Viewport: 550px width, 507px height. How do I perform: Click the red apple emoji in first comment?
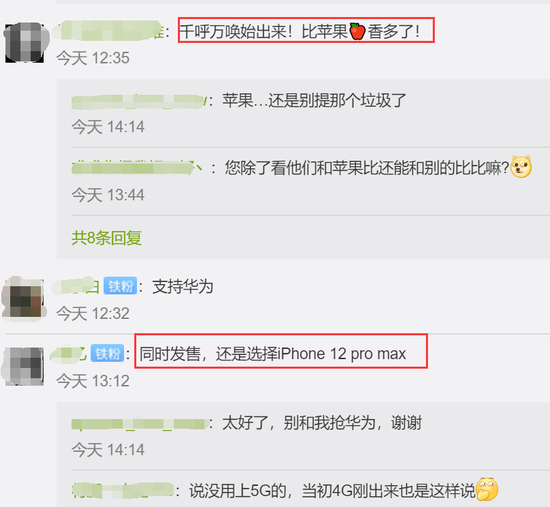coord(357,32)
